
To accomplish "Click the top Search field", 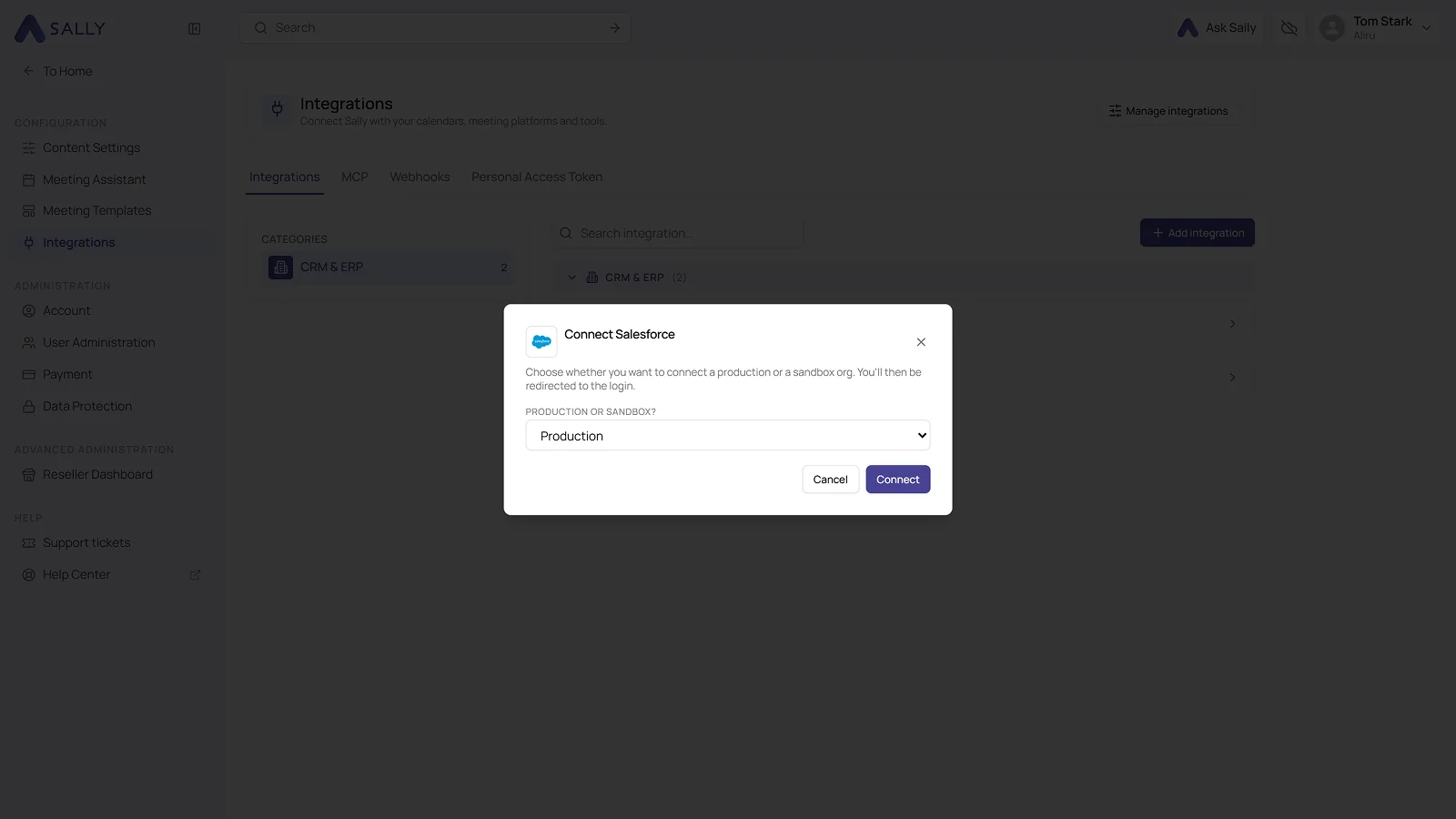I will (x=435, y=28).
